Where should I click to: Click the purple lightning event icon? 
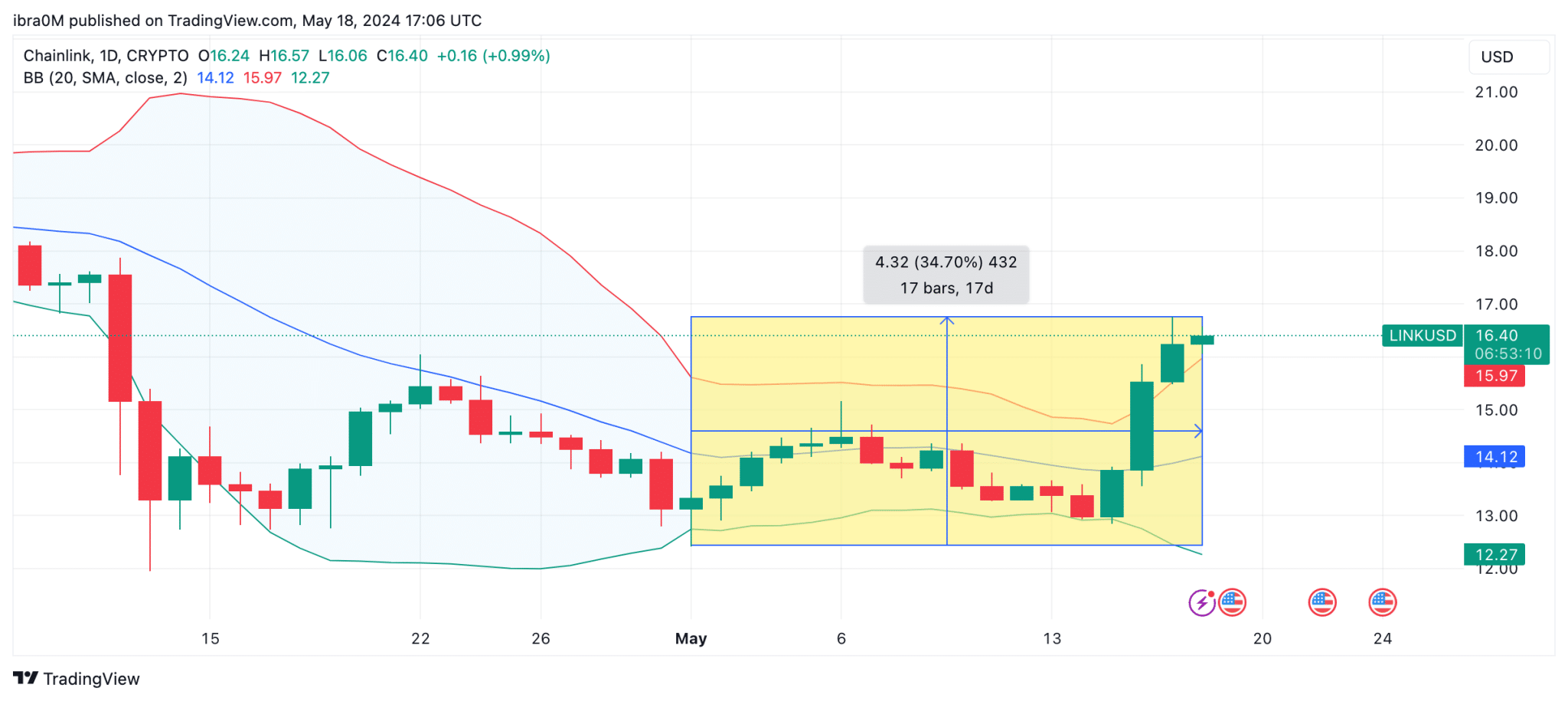pos(1201,603)
